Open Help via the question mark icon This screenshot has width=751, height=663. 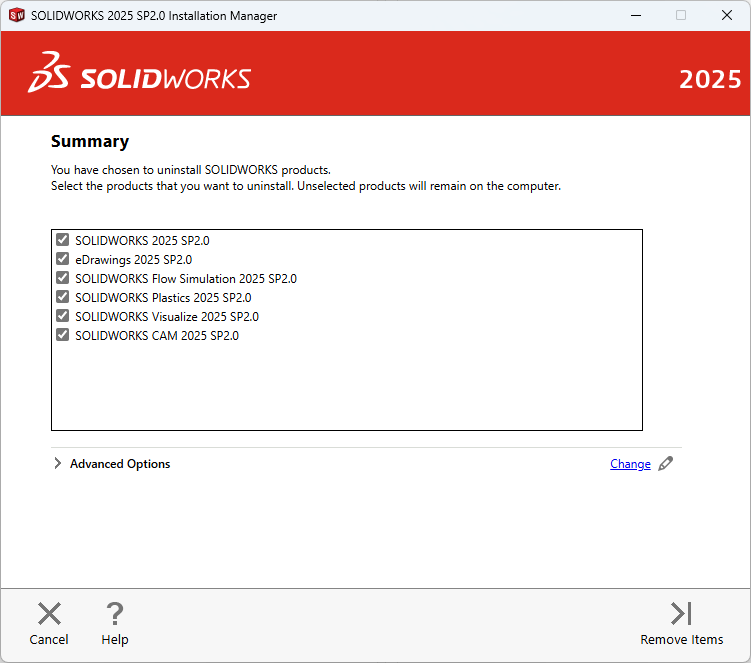click(115, 613)
